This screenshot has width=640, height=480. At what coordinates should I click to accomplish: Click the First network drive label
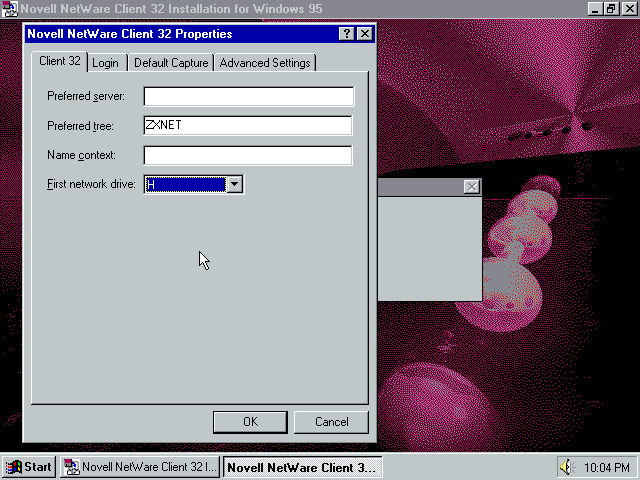91,184
